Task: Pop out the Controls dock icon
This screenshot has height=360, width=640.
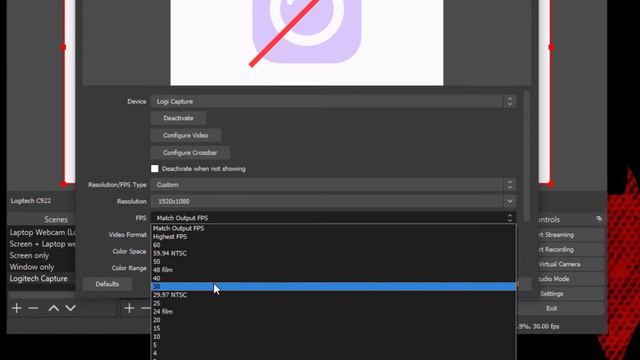Action: click(x=599, y=220)
